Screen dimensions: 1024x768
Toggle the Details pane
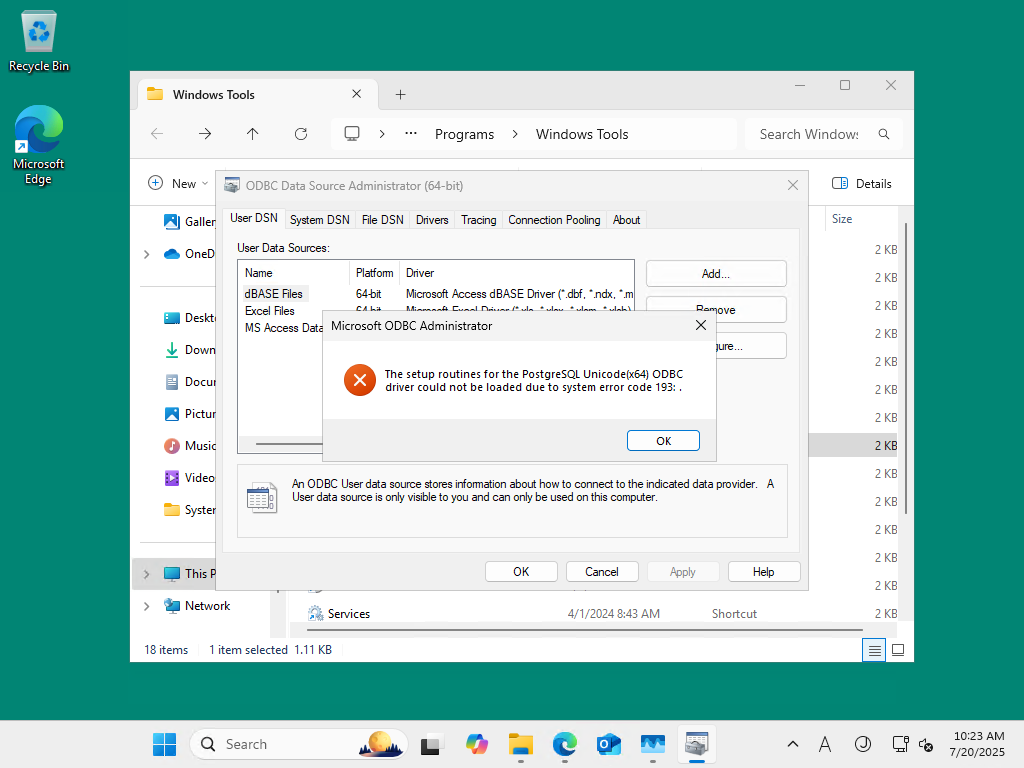click(861, 184)
